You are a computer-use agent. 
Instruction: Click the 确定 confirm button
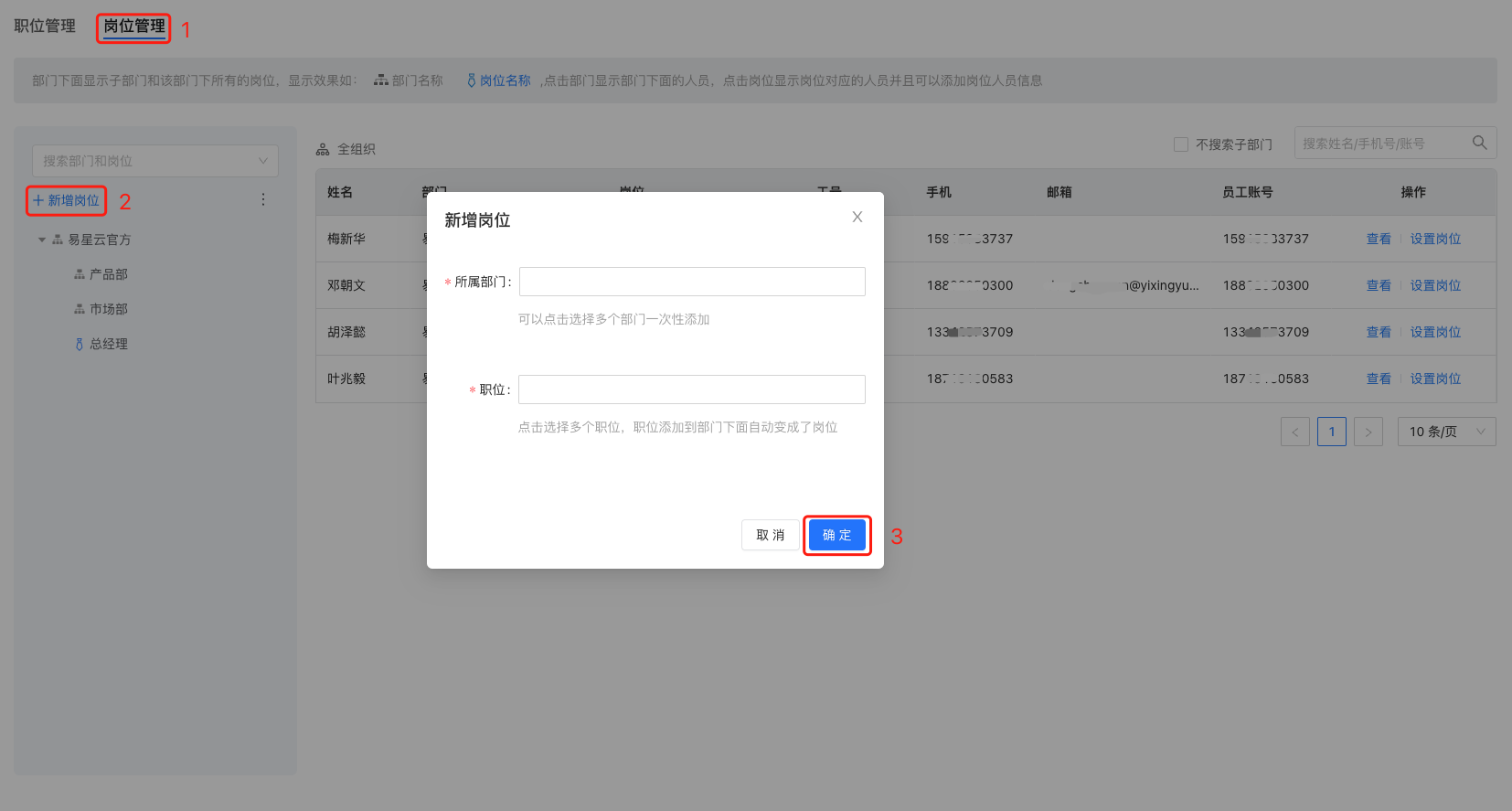click(836, 535)
